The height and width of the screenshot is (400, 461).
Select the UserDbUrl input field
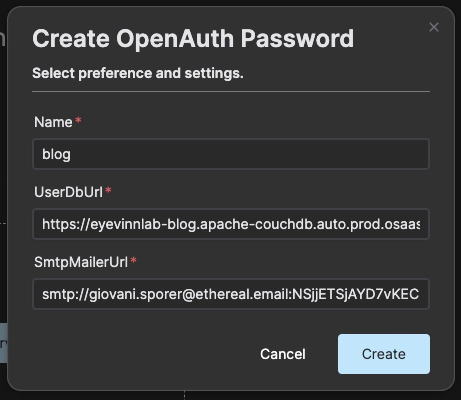(231, 224)
